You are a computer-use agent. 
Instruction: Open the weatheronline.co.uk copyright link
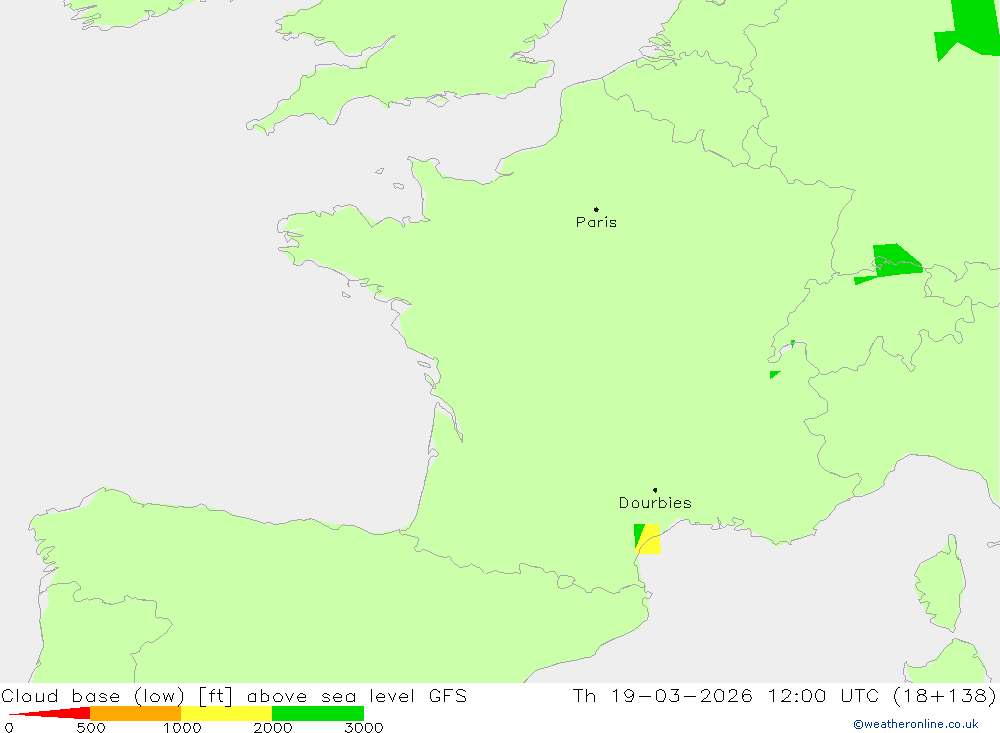[915, 724]
